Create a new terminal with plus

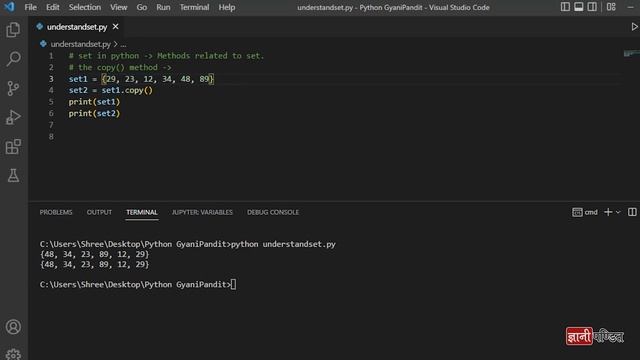[x=608, y=212]
